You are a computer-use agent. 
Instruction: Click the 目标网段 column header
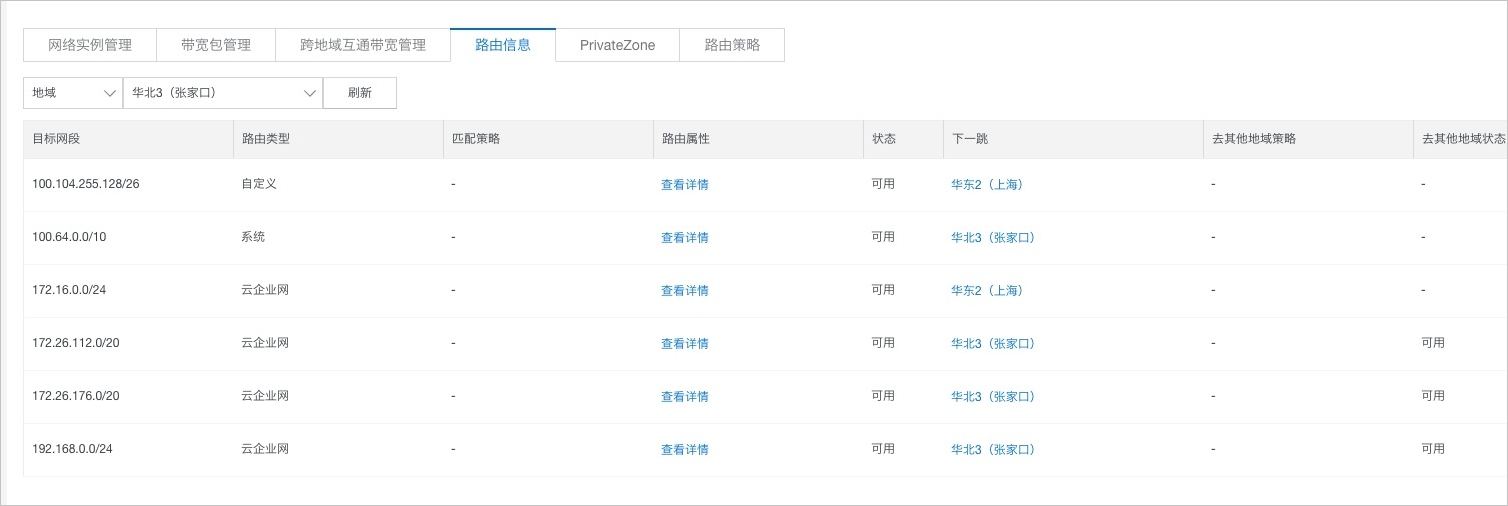point(56,139)
